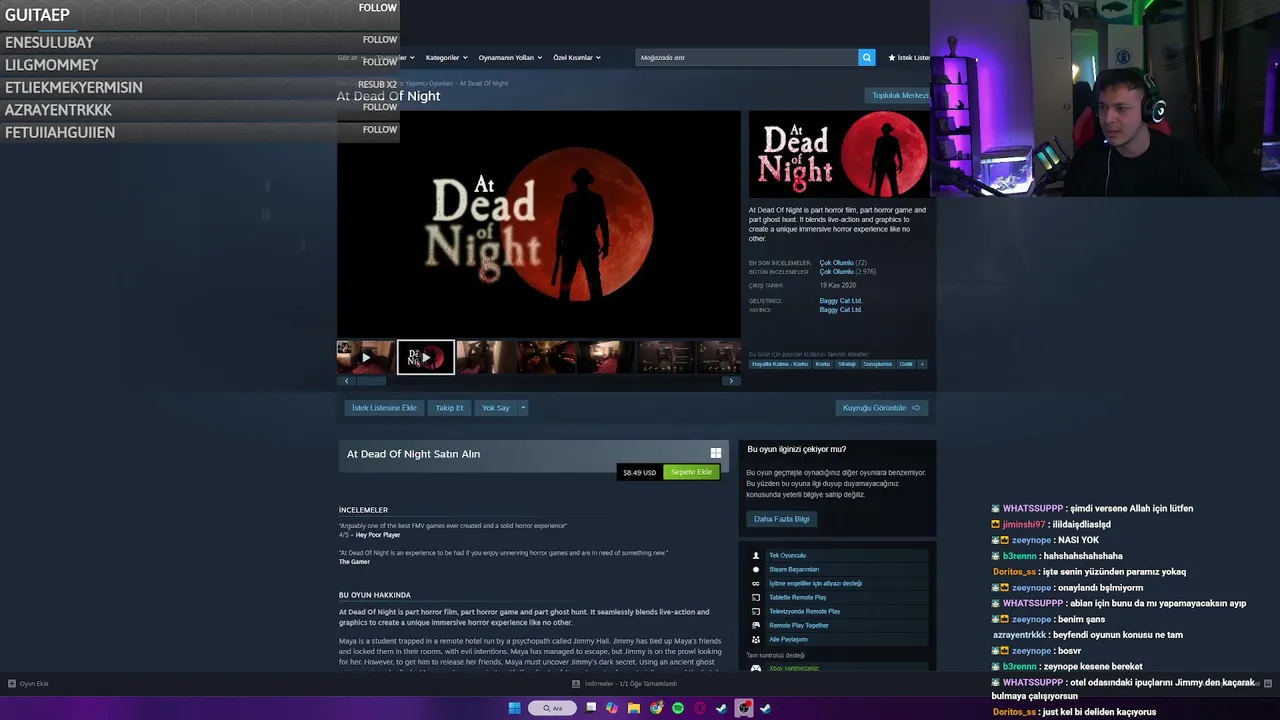Click recent reviews Çok Olumlu (72) link
The image size is (1280, 720).
coord(843,263)
